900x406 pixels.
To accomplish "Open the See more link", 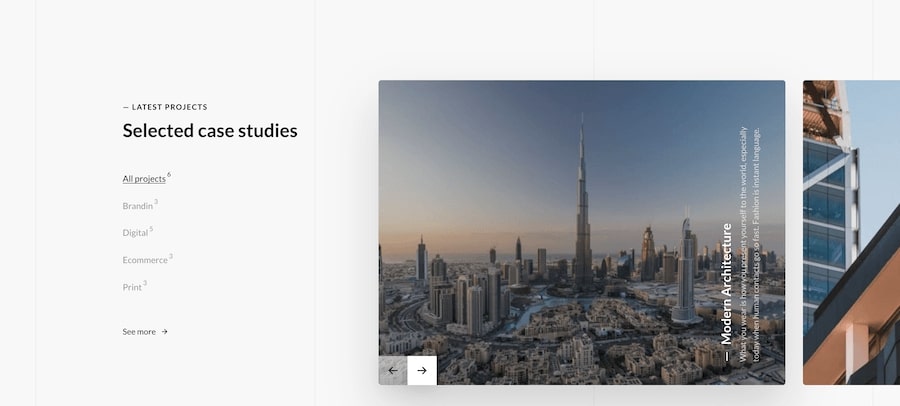I will click(139, 332).
